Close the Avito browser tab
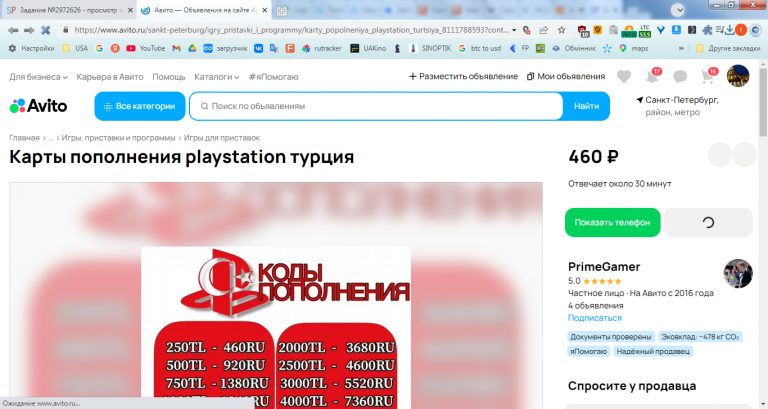 [264, 10]
